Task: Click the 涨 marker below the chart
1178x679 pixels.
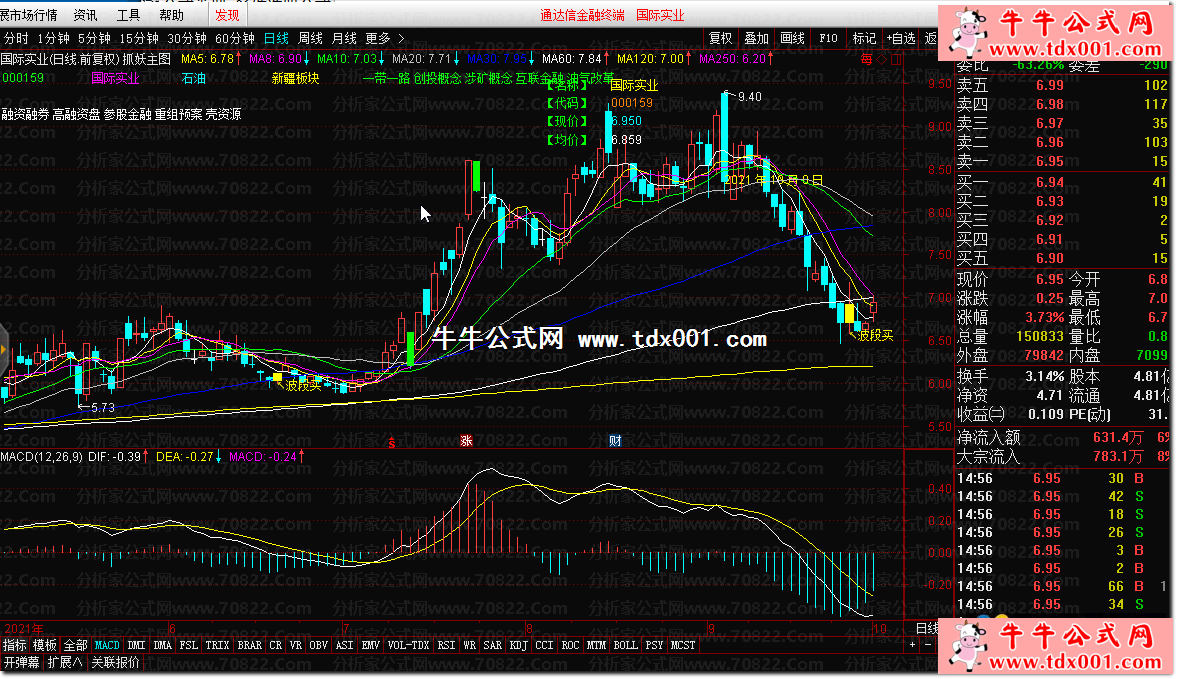Action: (466, 441)
